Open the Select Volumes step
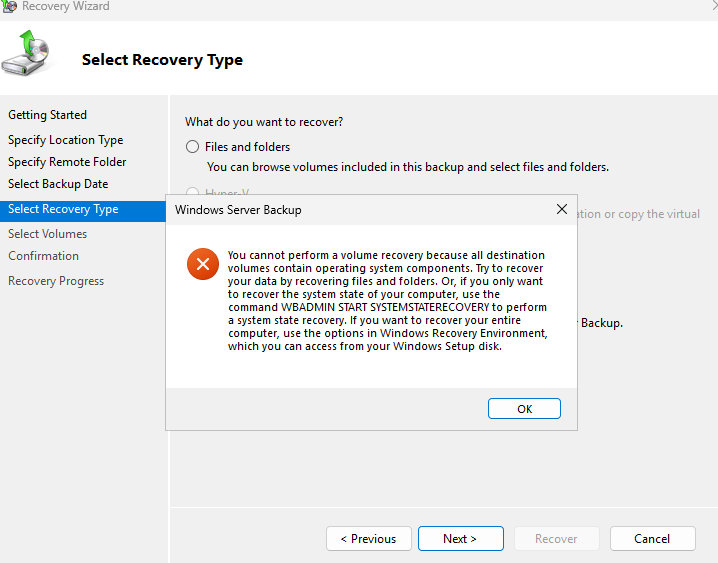Image resolution: width=718 pixels, height=563 pixels. [47, 233]
